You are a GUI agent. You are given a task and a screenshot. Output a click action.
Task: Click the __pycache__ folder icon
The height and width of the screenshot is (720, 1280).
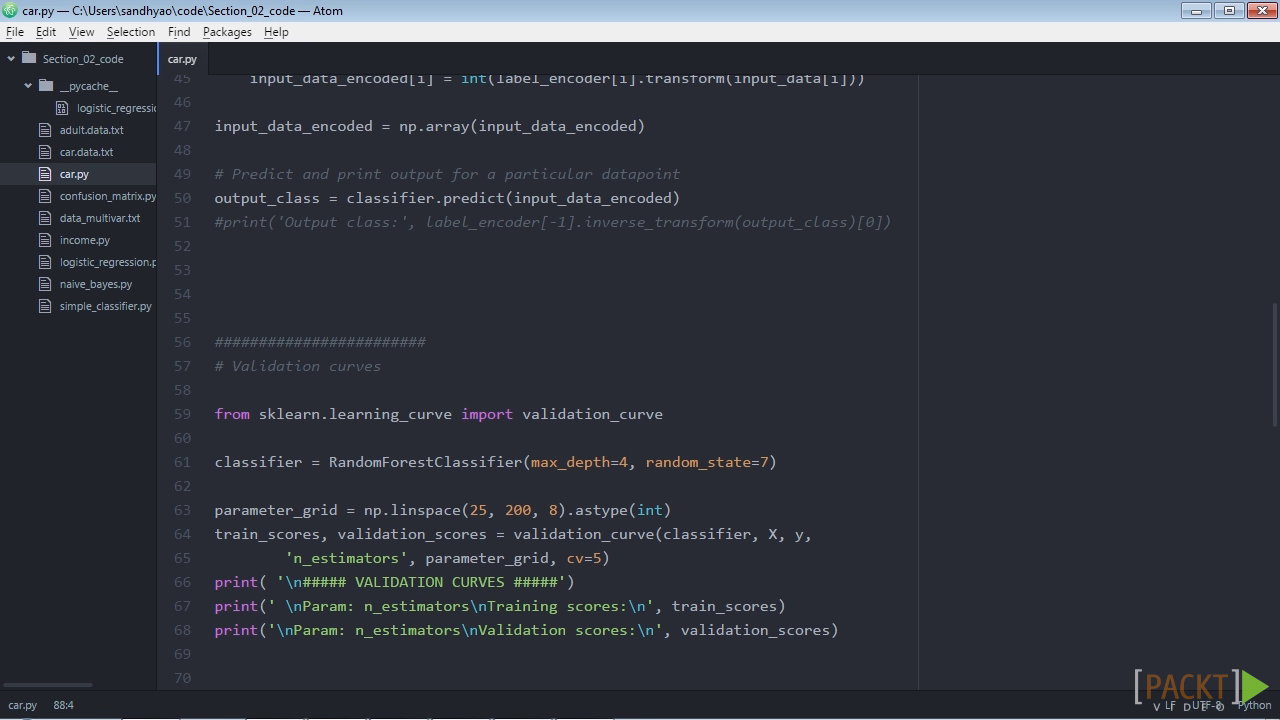(46, 86)
